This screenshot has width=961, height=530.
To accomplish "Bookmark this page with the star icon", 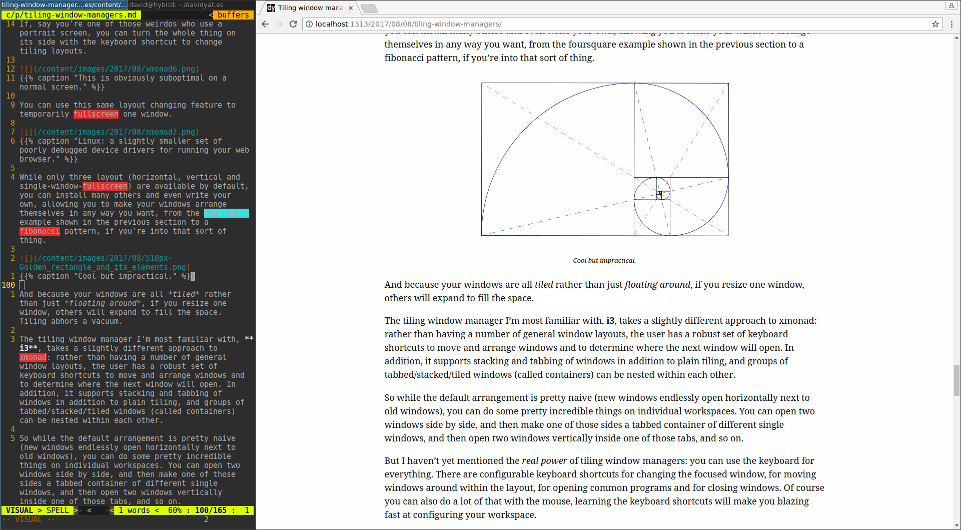I will pos(935,24).
